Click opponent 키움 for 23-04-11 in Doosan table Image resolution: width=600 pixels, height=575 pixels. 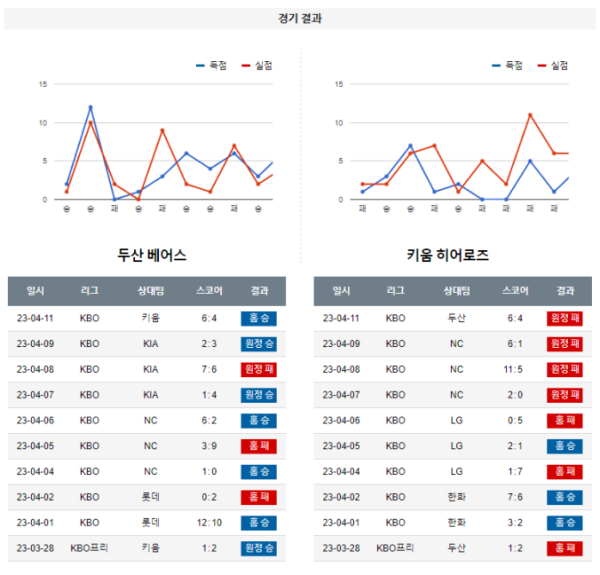(x=151, y=318)
